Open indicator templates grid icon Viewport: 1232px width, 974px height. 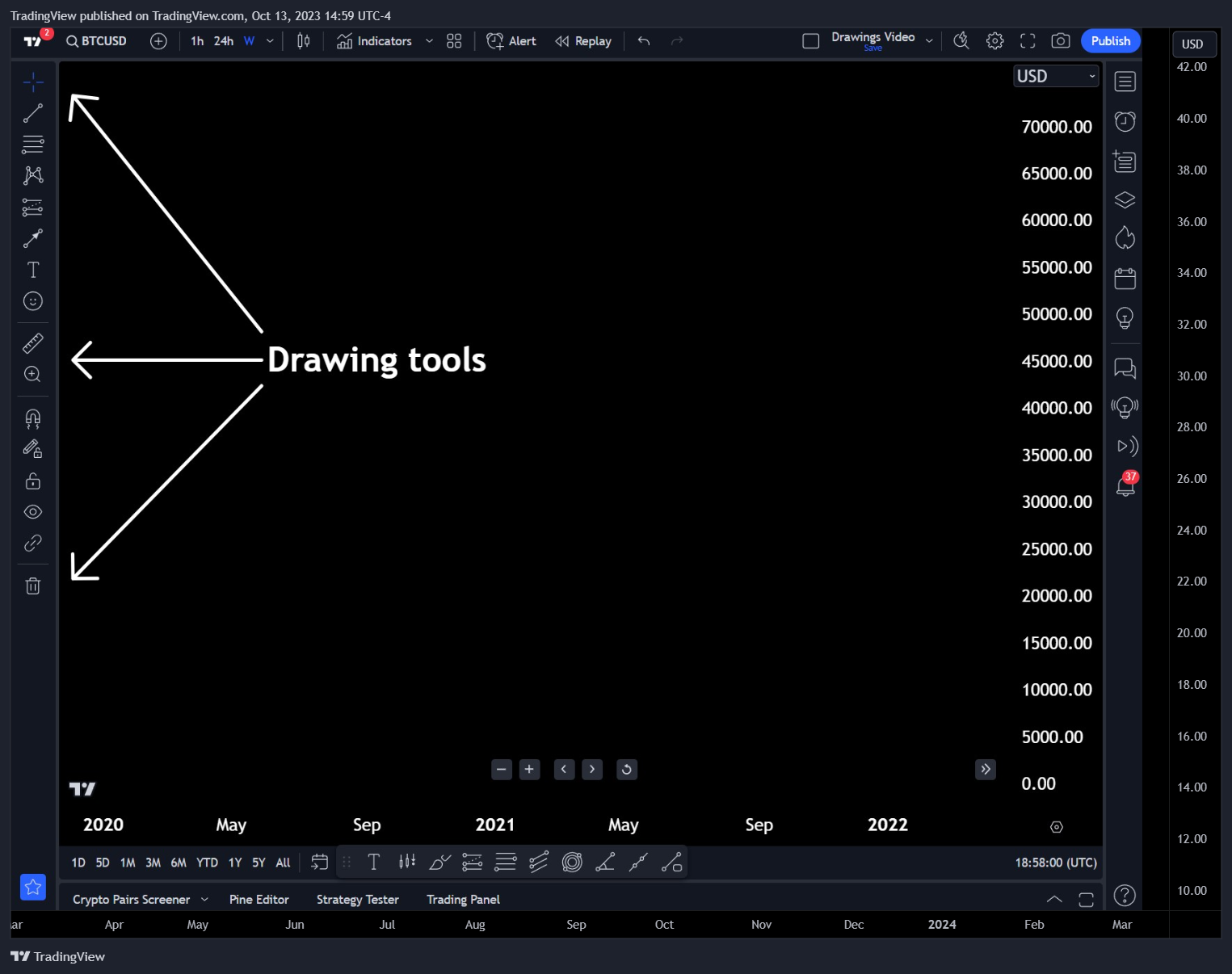pyautogui.click(x=454, y=41)
